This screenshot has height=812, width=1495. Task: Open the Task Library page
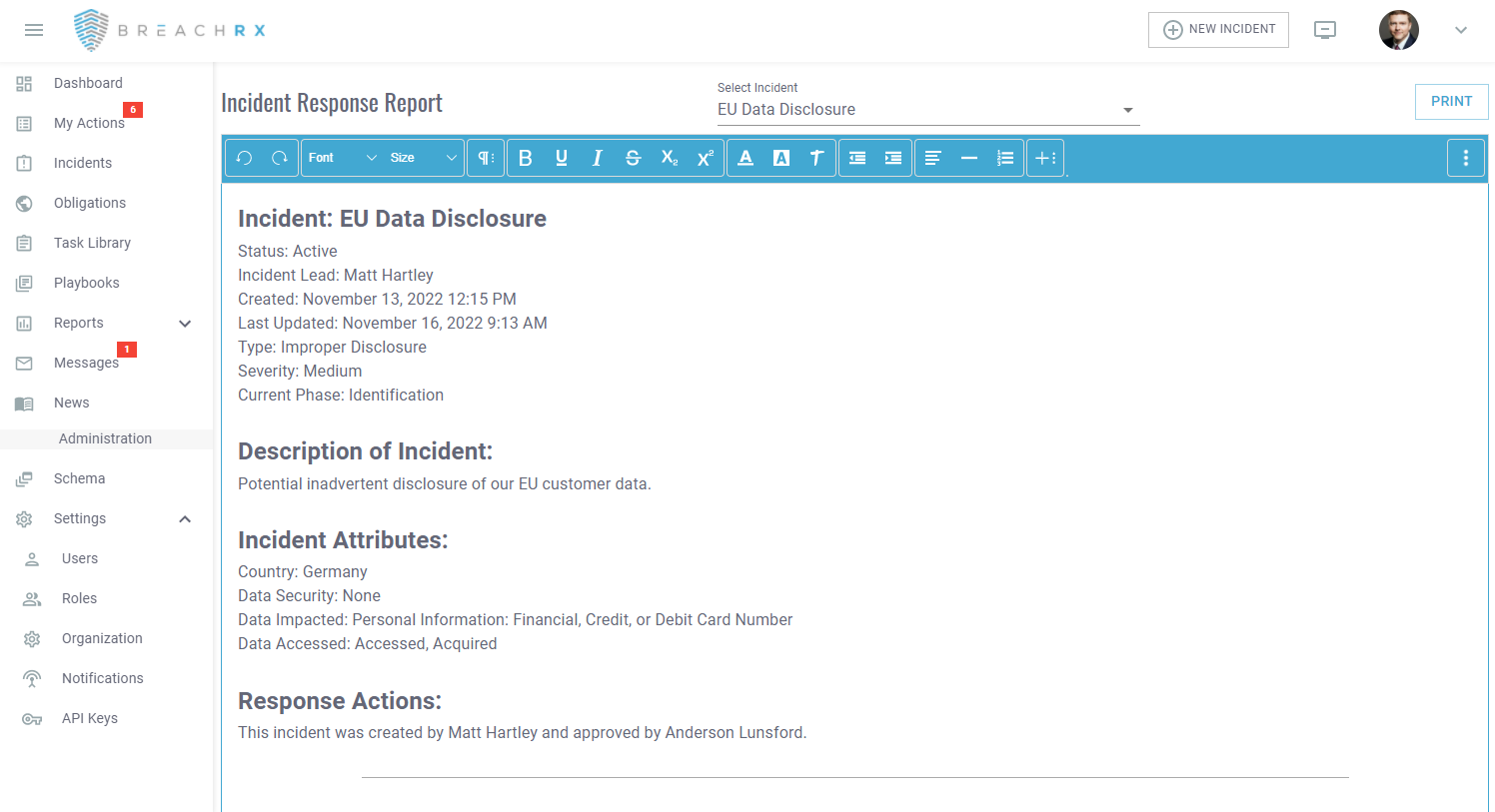(92, 243)
